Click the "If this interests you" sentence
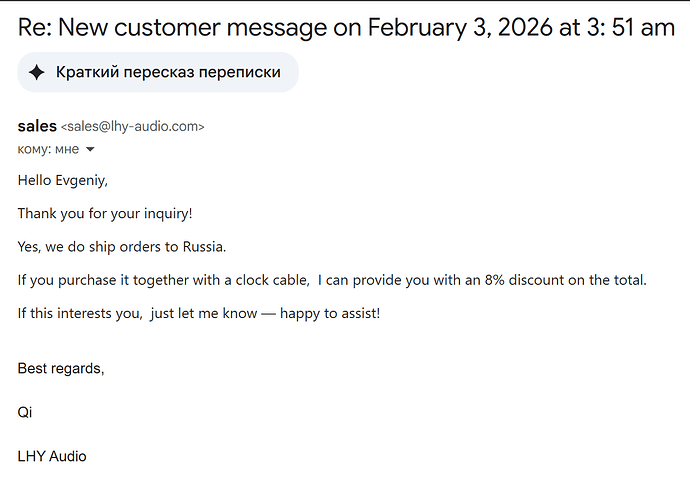This screenshot has height=497, width=690. [80, 313]
